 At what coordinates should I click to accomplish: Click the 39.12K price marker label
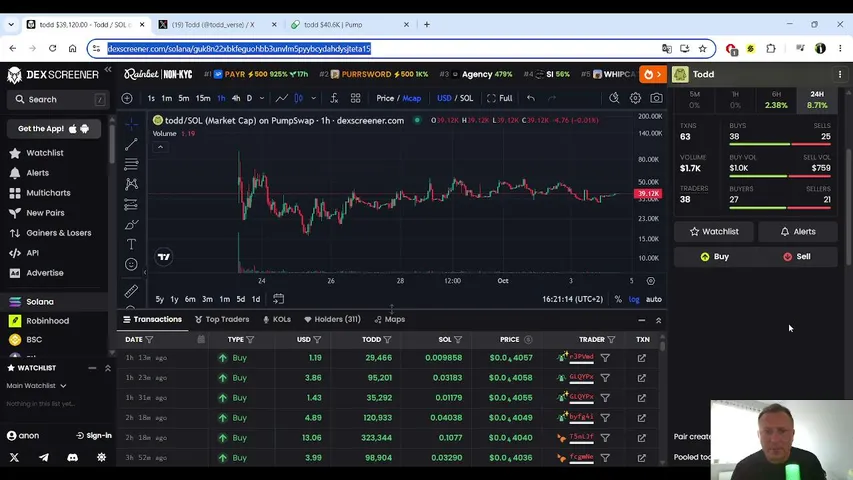tap(648, 194)
